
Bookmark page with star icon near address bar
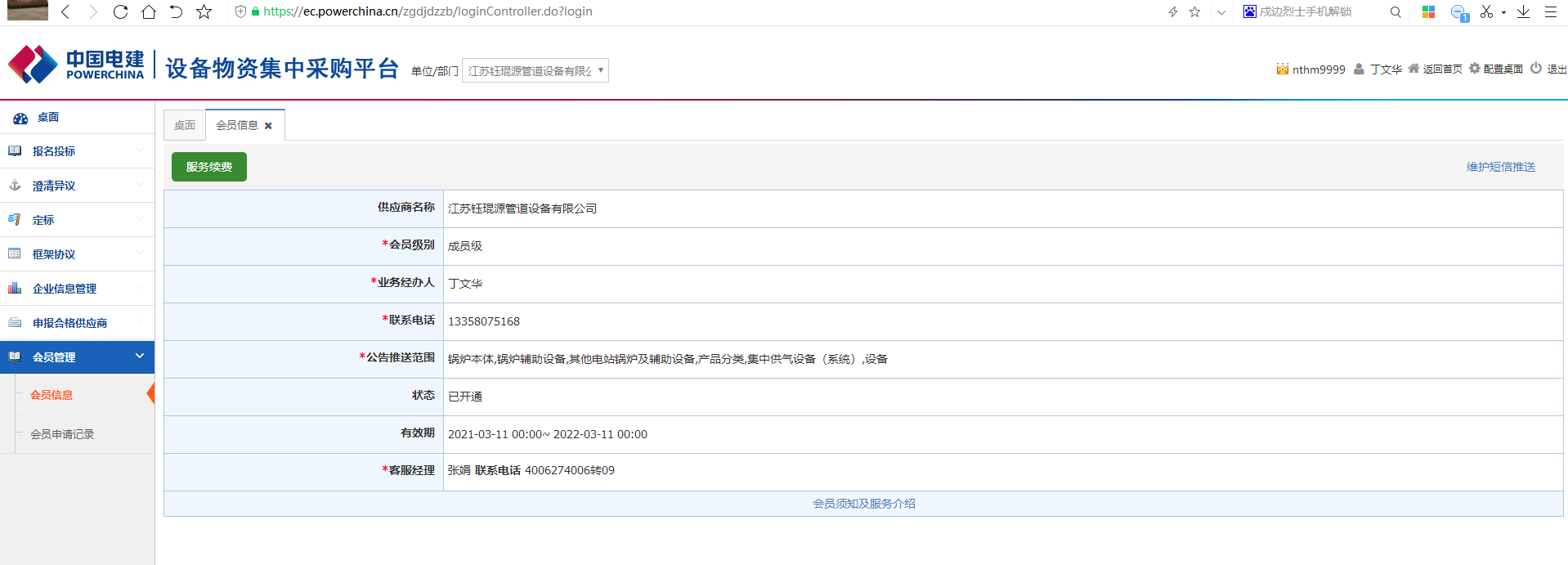tap(204, 11)
